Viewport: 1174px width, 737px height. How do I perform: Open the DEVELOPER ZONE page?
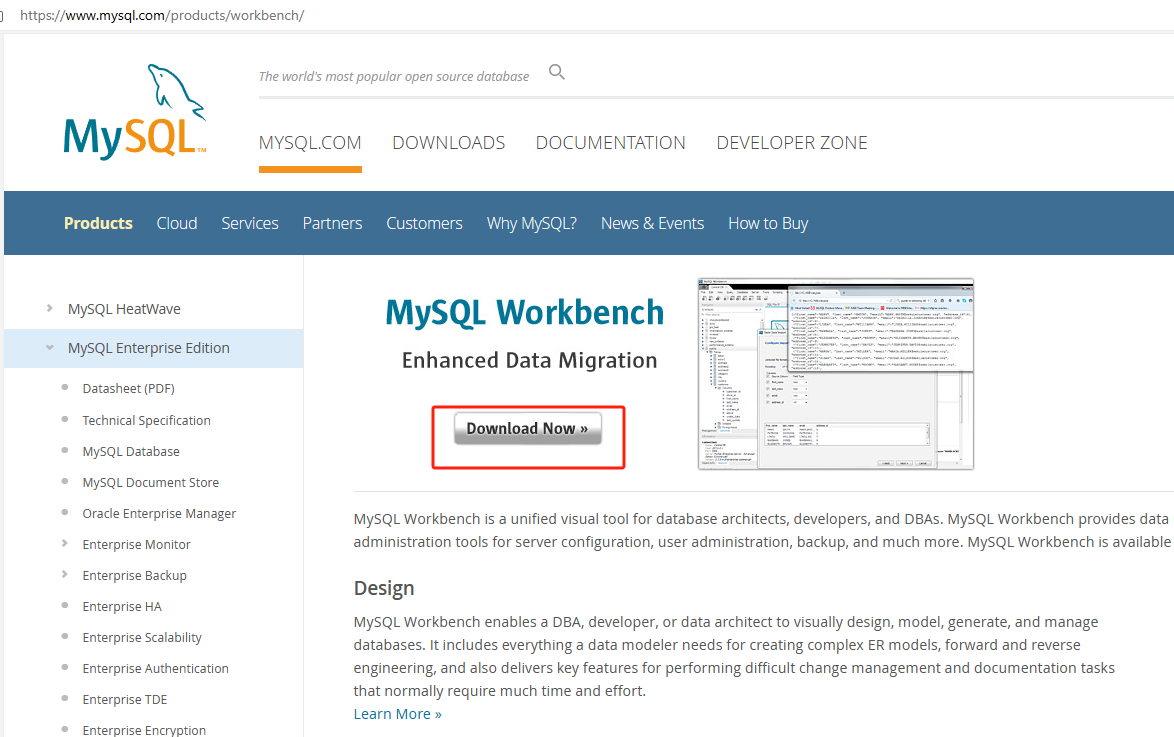[x=791, y=142]
